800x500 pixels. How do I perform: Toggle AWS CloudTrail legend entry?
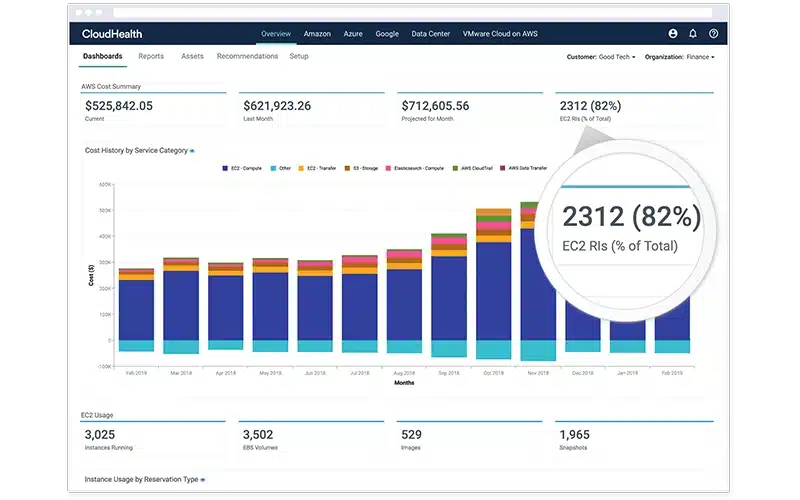pos(473,168)
